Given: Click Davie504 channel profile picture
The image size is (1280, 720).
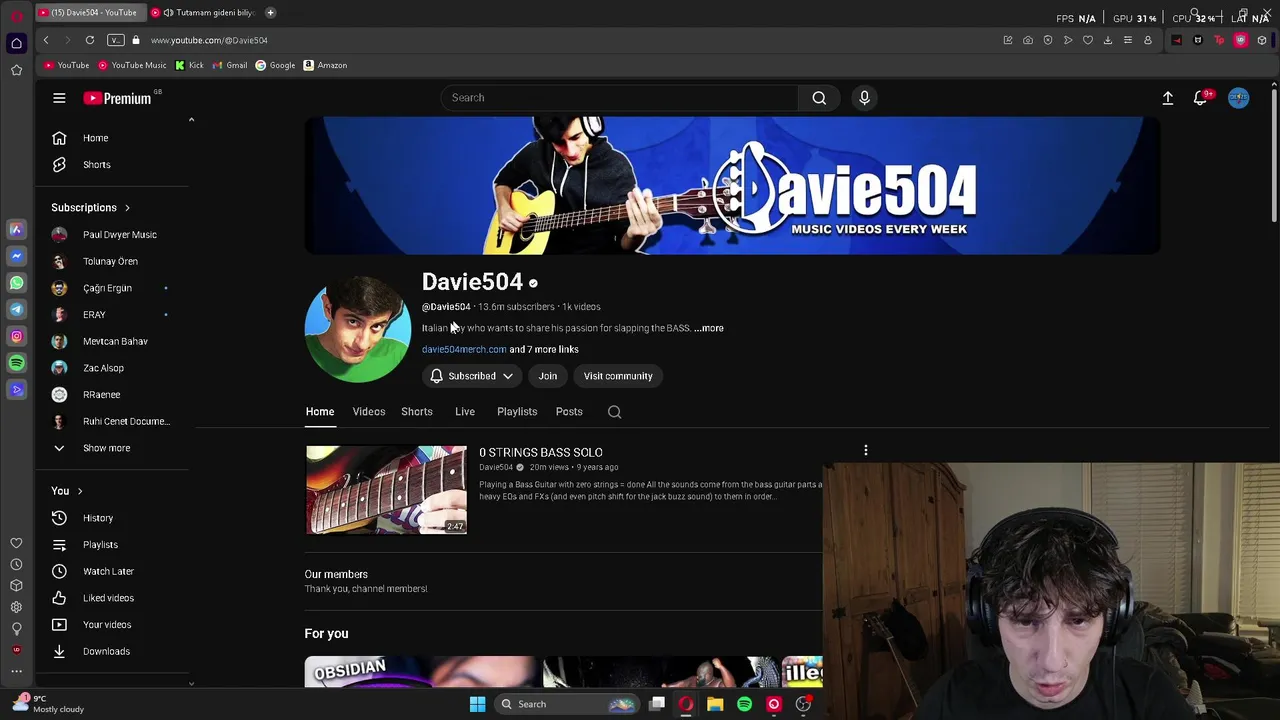Looking at the screenshot, I should [x=358, y=330].
